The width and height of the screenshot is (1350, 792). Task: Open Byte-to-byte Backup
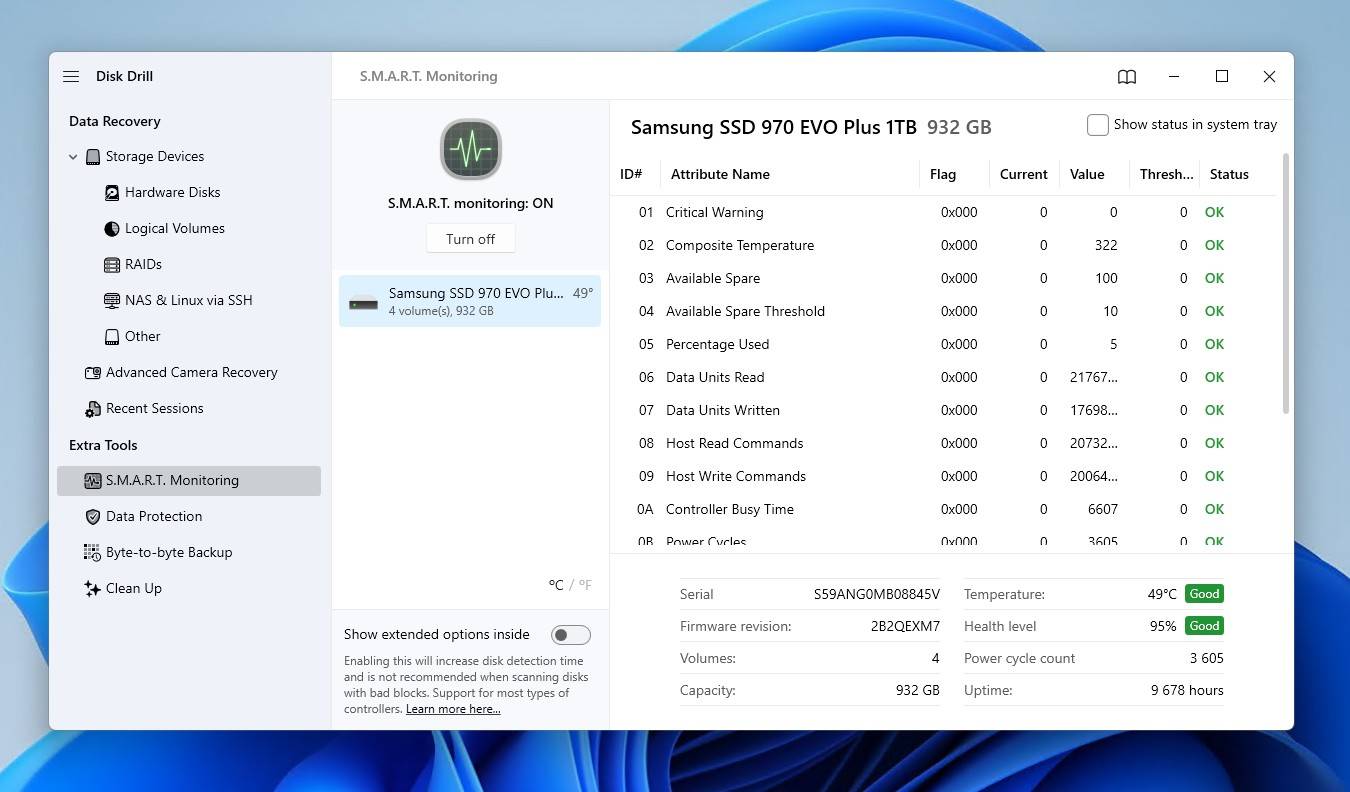click(168, 552)
